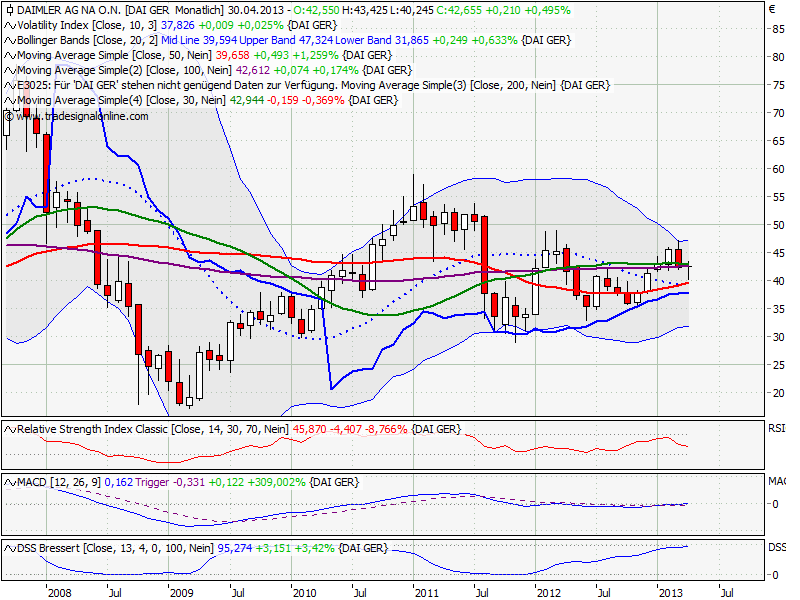Select the waveform icon before Relative Strength Index
This screenshot has height=600, width=800.
click(9, 428)
